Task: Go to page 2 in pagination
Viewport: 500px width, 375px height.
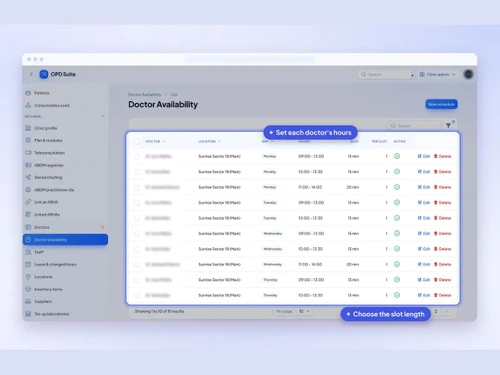Action: 436,311
